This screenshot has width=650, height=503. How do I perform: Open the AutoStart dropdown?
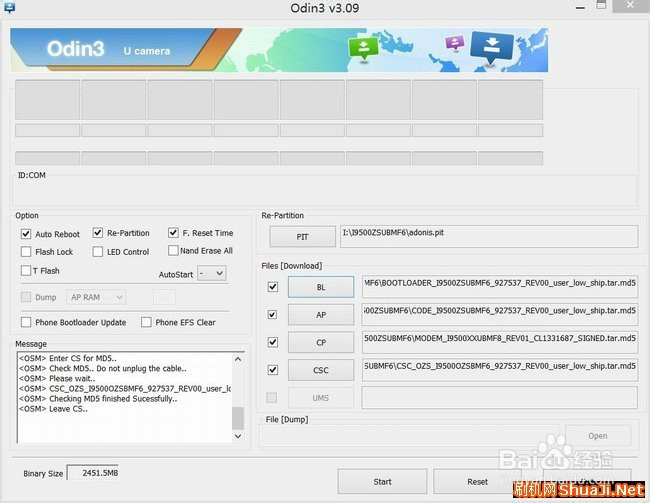(212, 273)
